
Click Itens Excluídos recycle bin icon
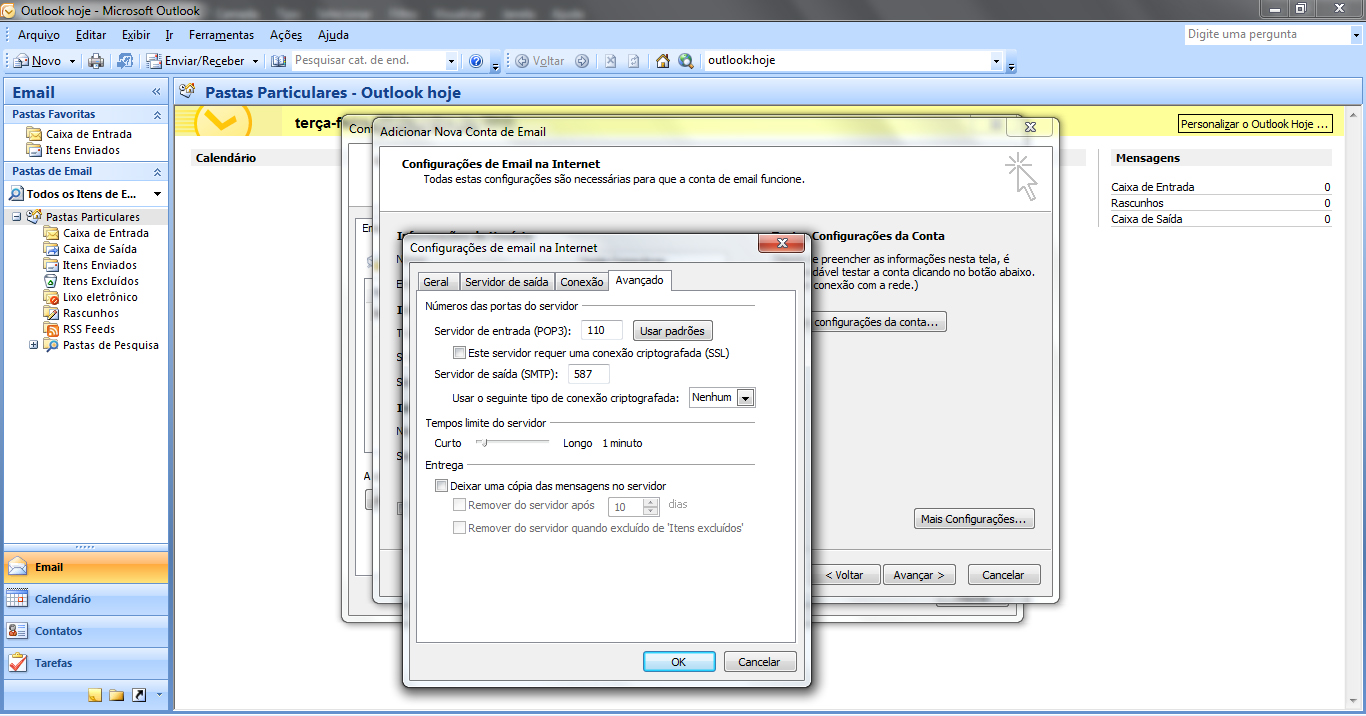(x=52, y=281)
